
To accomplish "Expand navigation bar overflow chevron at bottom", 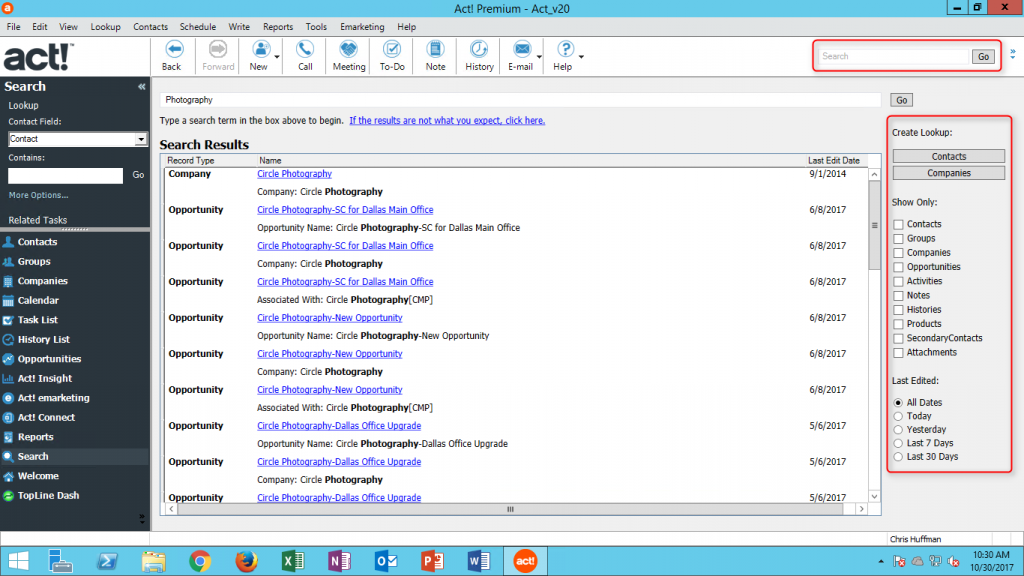I will coord(142,519).
